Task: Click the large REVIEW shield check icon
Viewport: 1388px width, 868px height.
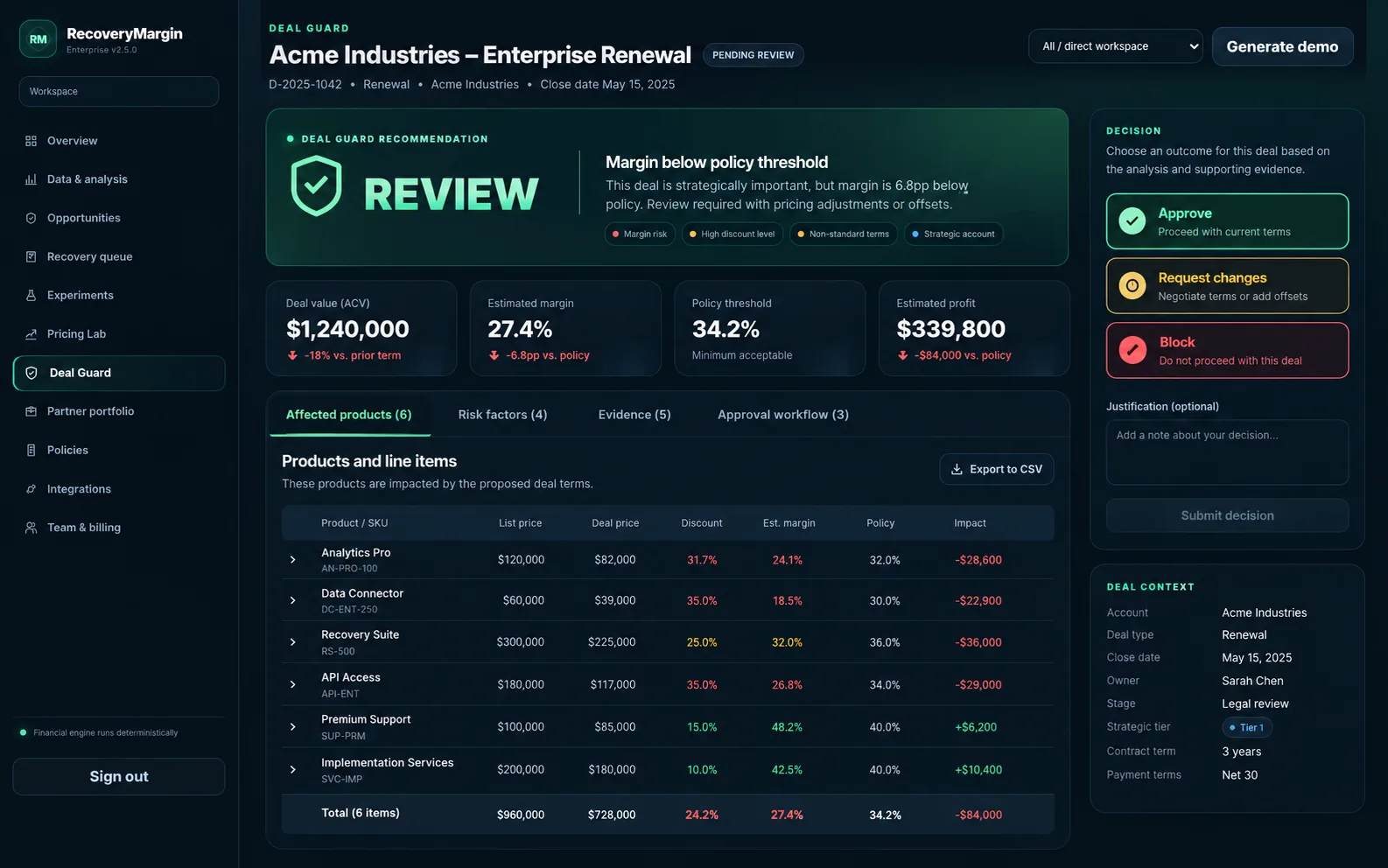Action: (x=316, y=185)
